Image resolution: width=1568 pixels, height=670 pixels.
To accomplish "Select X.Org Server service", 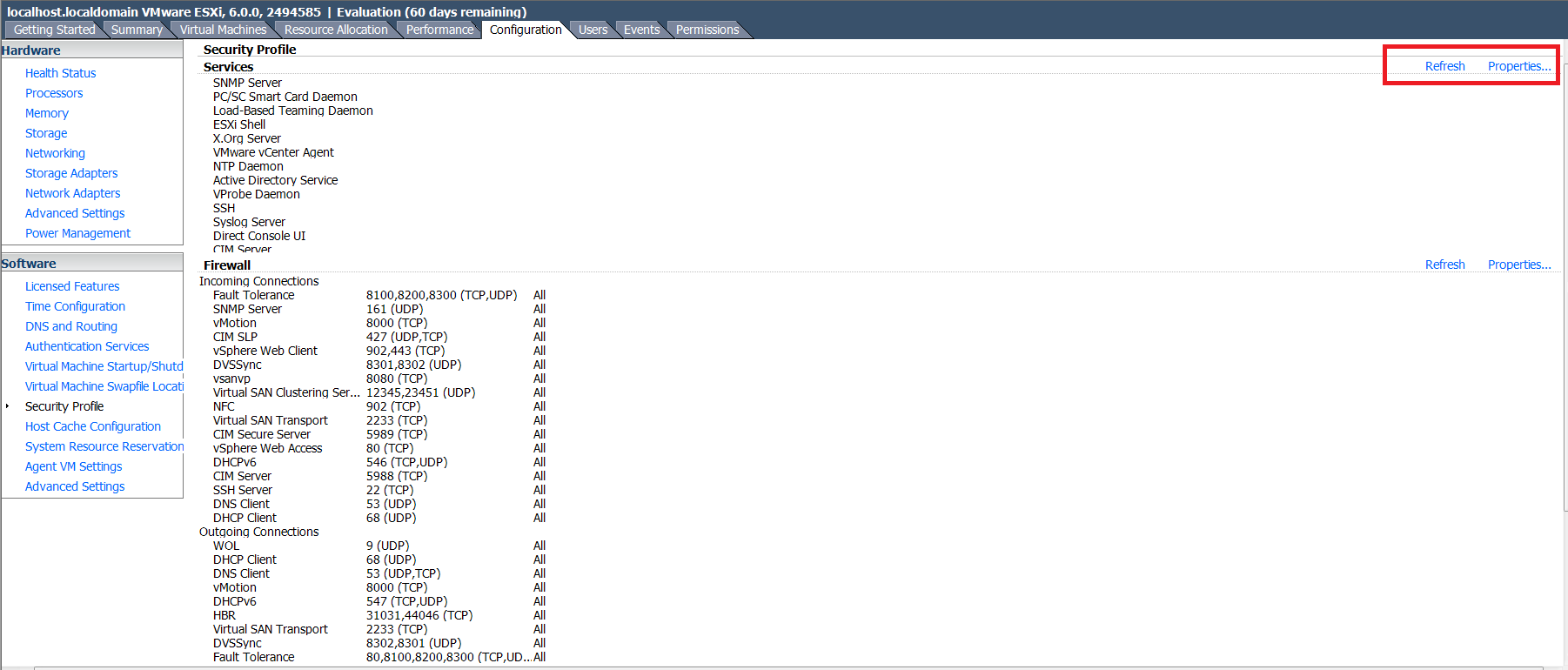I will click(x=246, y=138).
